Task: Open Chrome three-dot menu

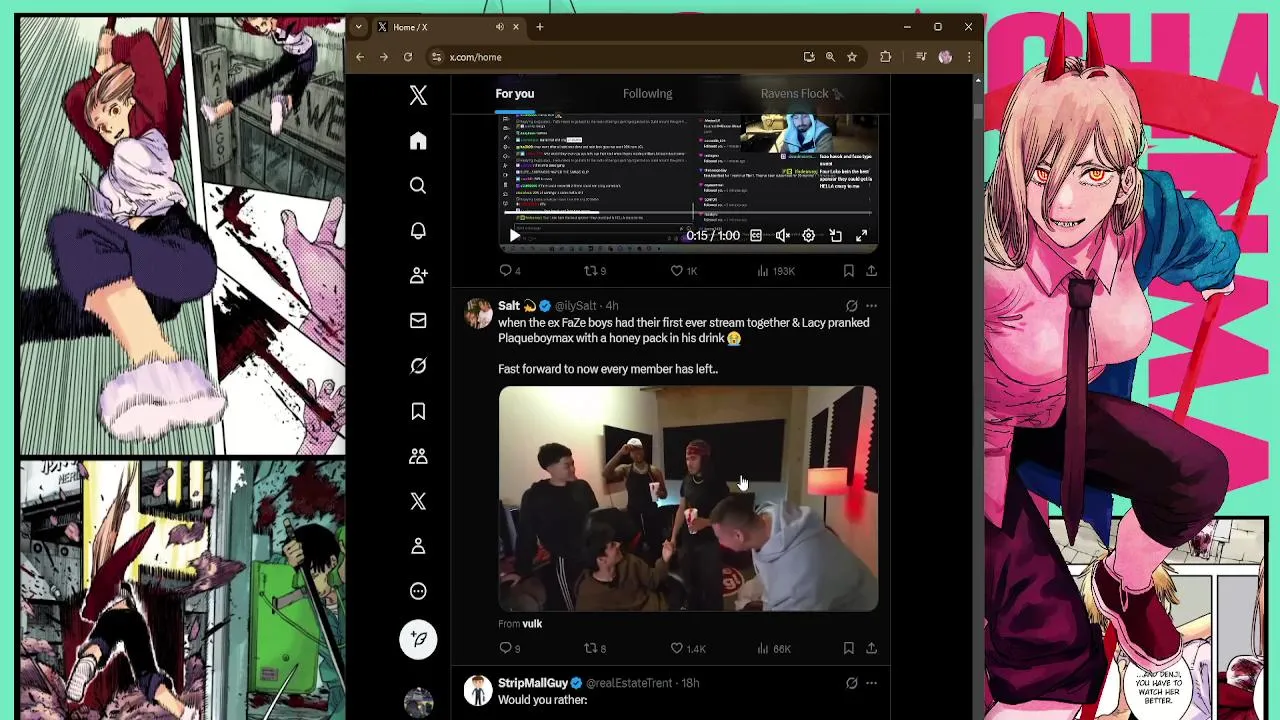Action: point(968,57)
